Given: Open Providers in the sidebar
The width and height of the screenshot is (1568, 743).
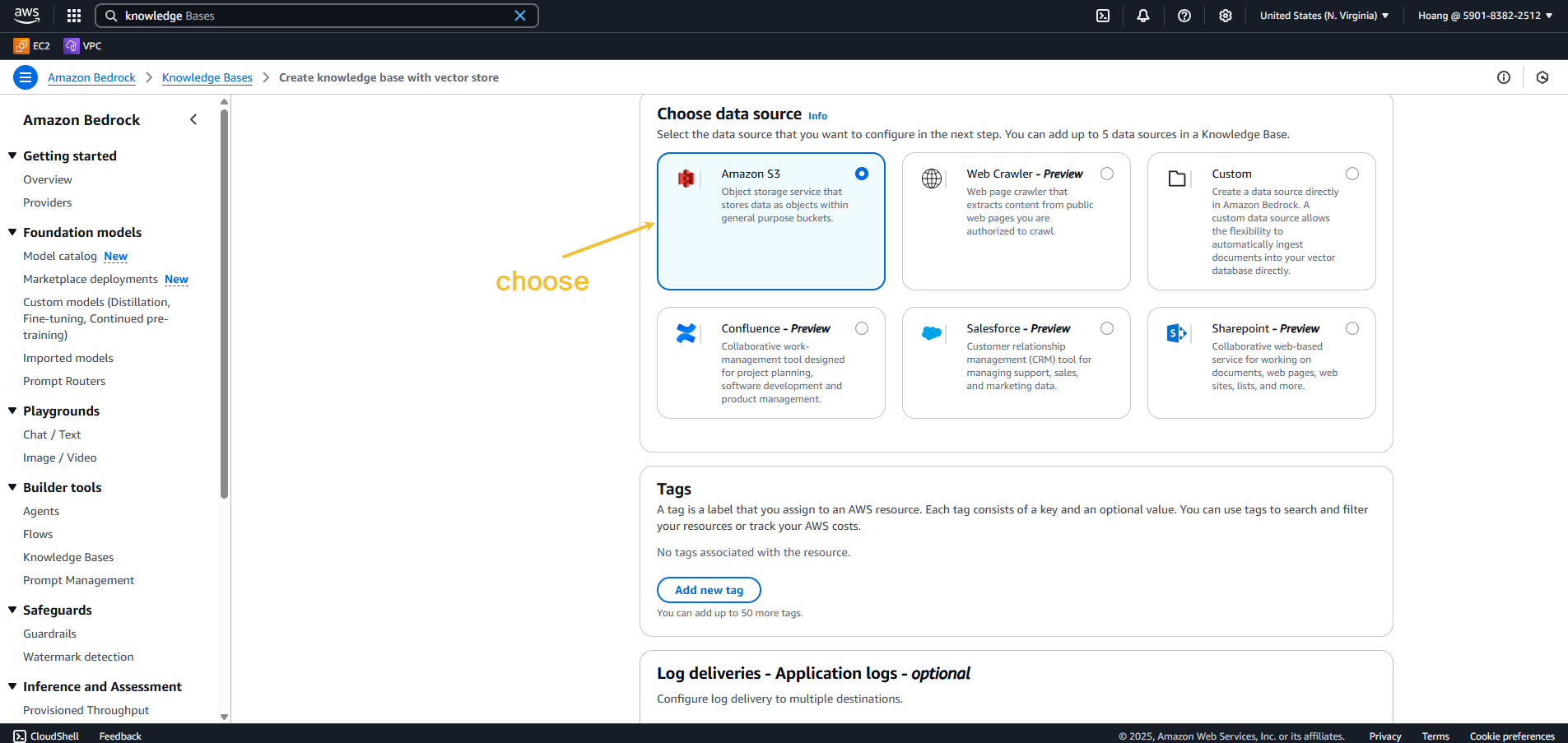Looking at the screenshot, I should [48, 202].
